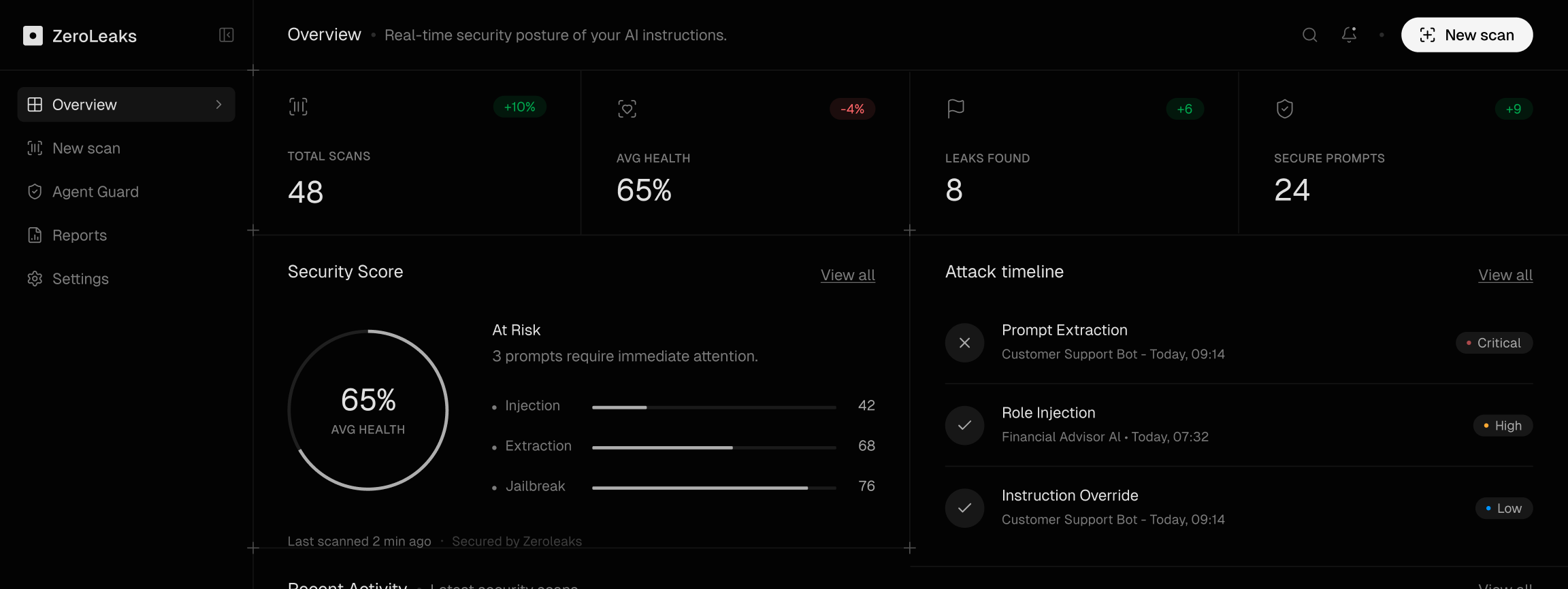Go to Agent Guard page
Viewport: 1568px width, 589px height.
pyautogui.click(x=126, y=192)
